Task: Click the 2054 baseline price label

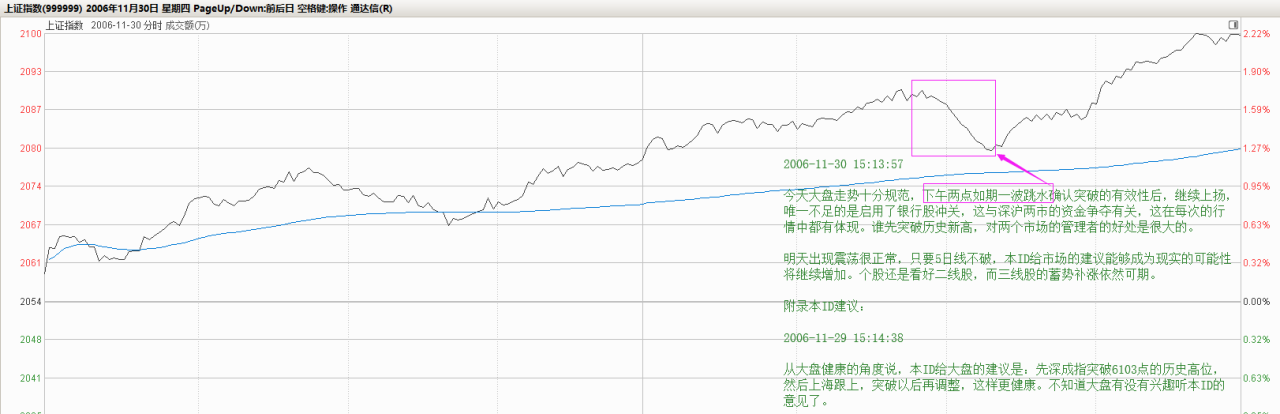Action: click(x=30, y=302)
